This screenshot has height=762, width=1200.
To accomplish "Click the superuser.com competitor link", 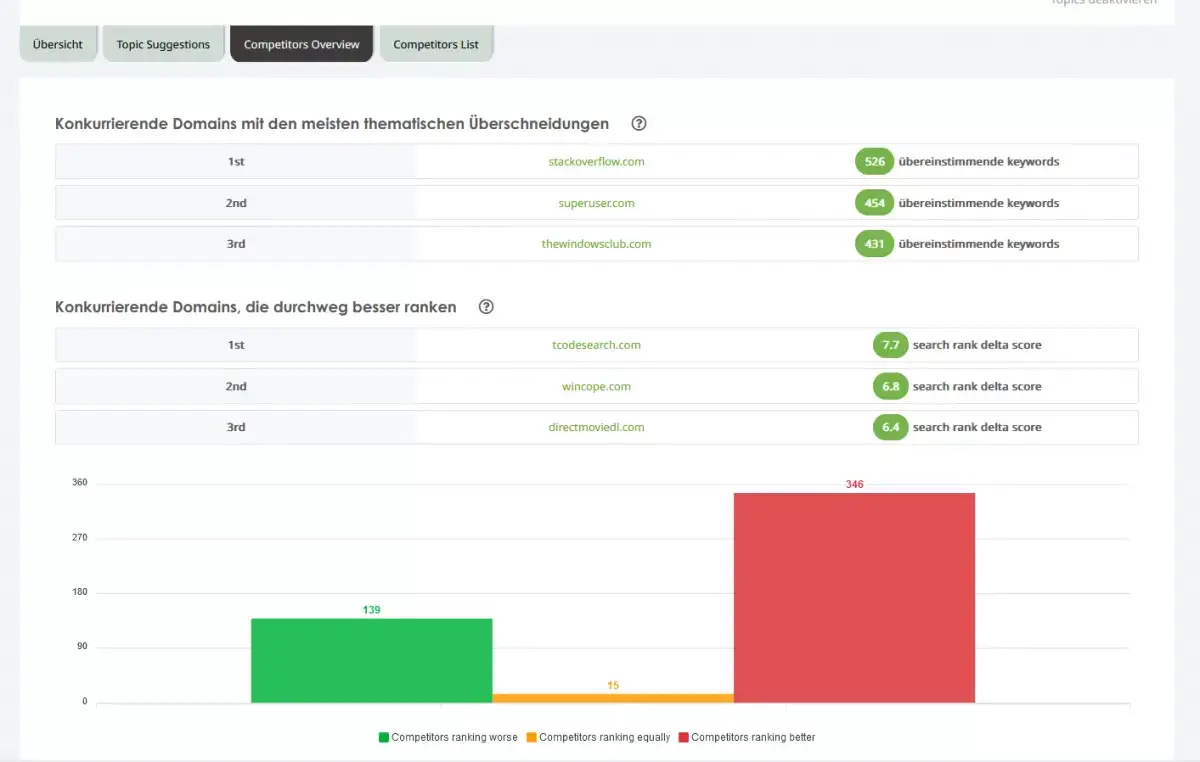I will click(596, 203).
